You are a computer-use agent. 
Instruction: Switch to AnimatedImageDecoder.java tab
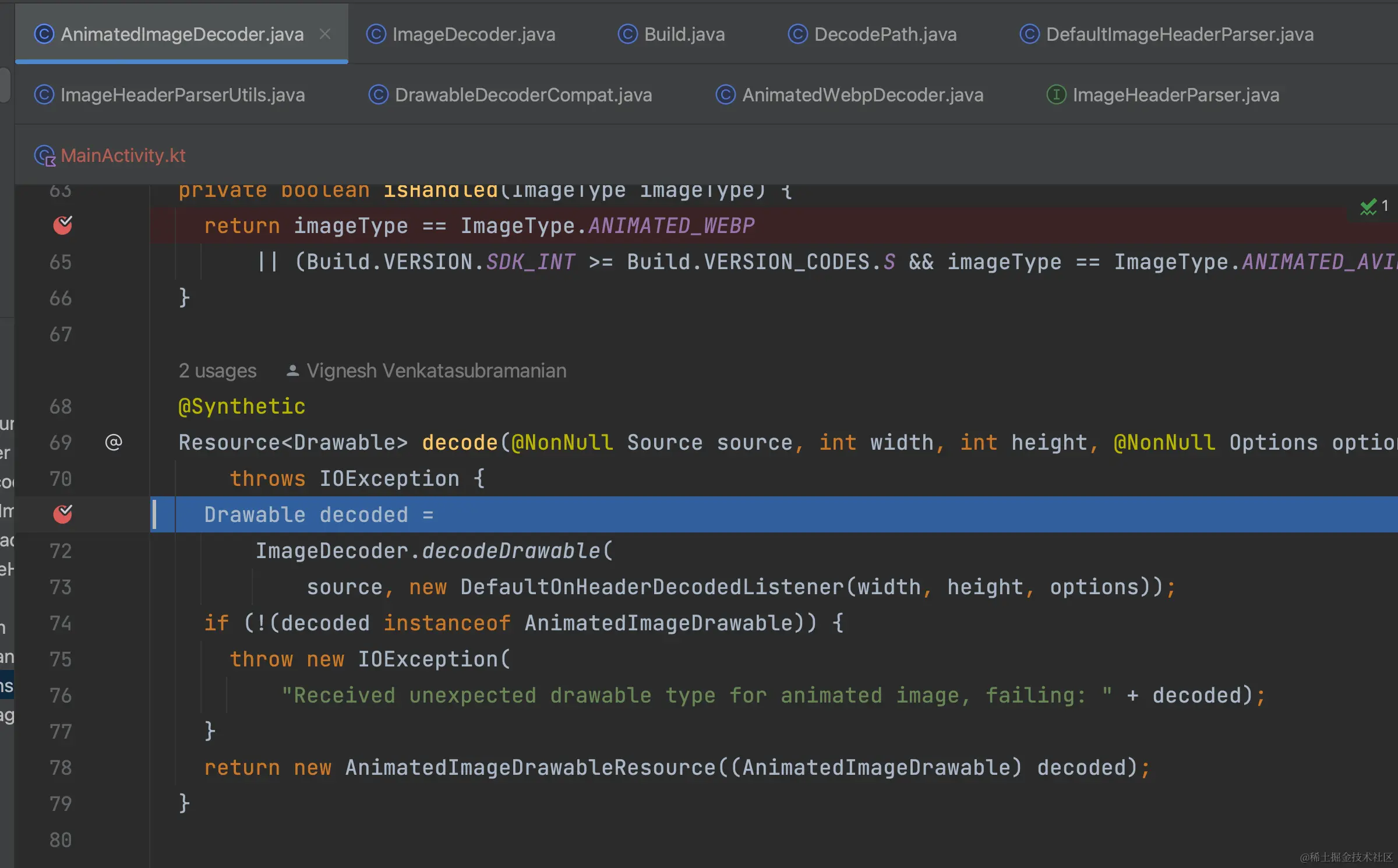pos(182,34)
